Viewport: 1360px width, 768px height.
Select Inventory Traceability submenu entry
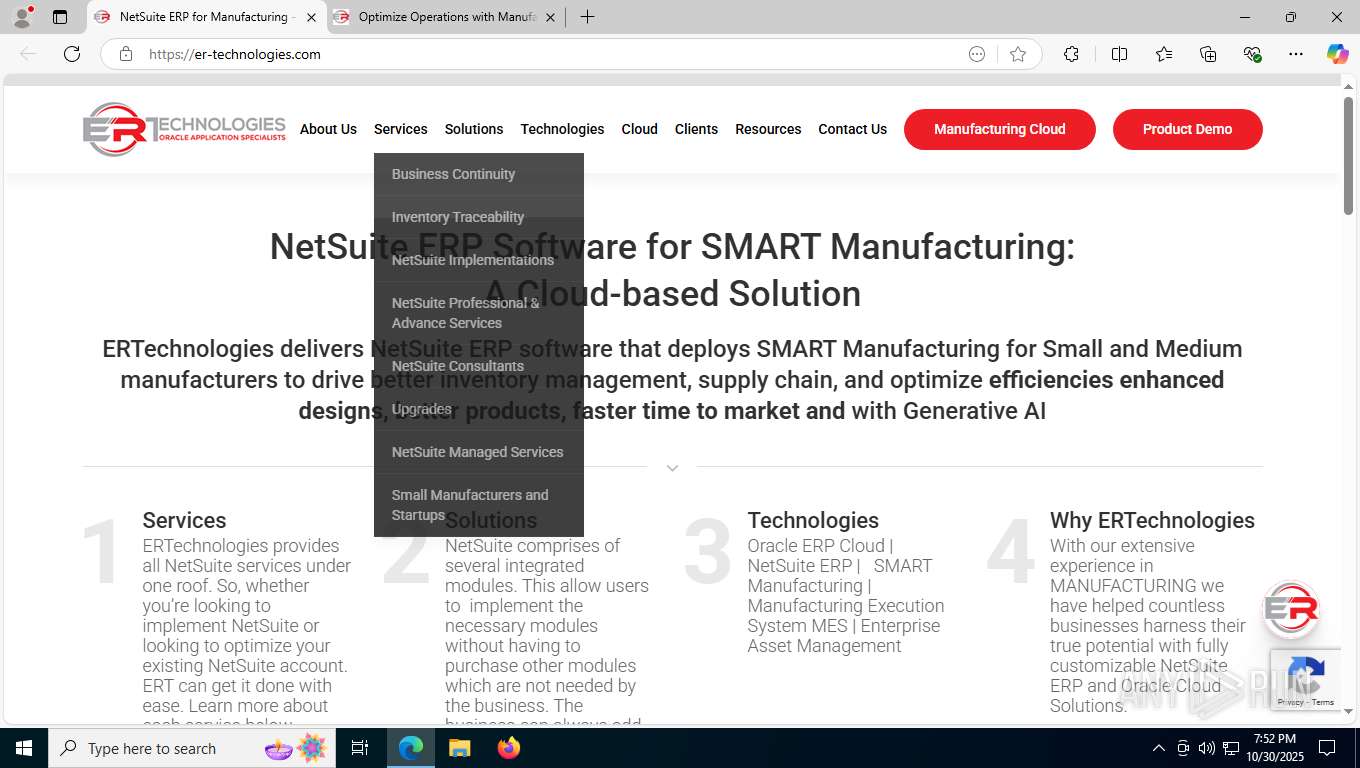click(478, 217)
